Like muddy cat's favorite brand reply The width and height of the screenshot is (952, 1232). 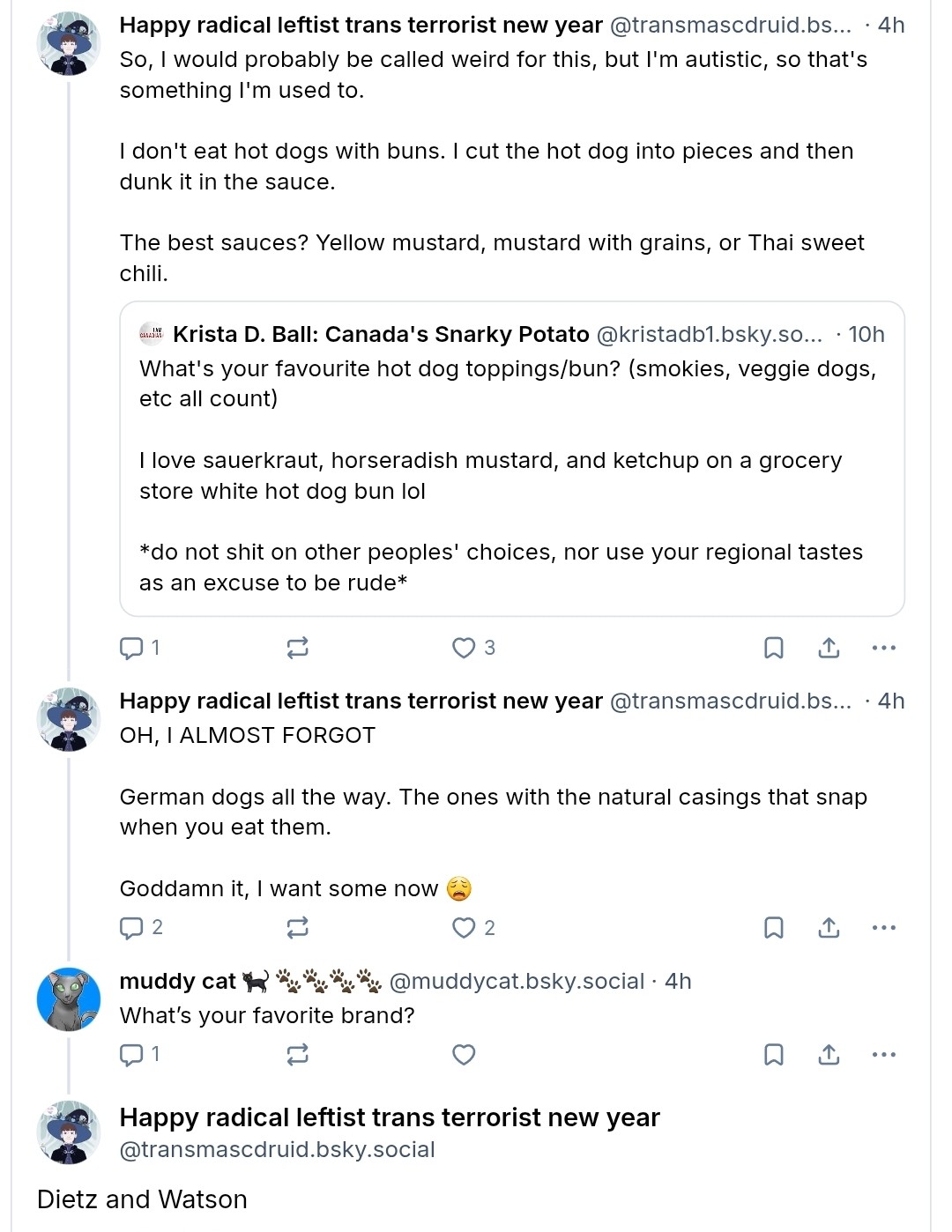pos(464,1055)
